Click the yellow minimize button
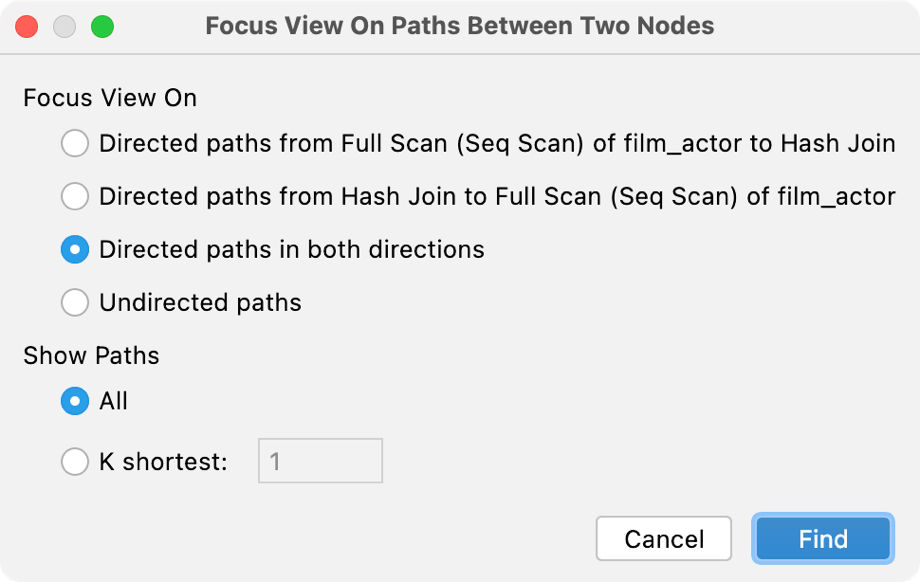This screenshot has width=920, height=582. 63,26
